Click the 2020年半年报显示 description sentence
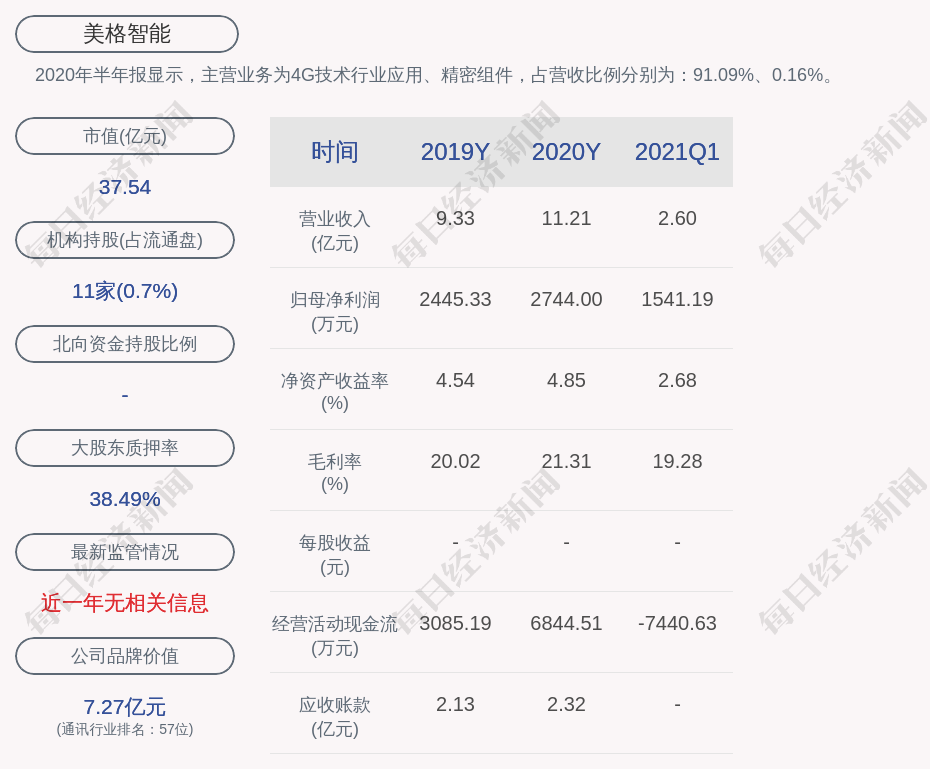 pyautogui.click(x=434, y=75)
